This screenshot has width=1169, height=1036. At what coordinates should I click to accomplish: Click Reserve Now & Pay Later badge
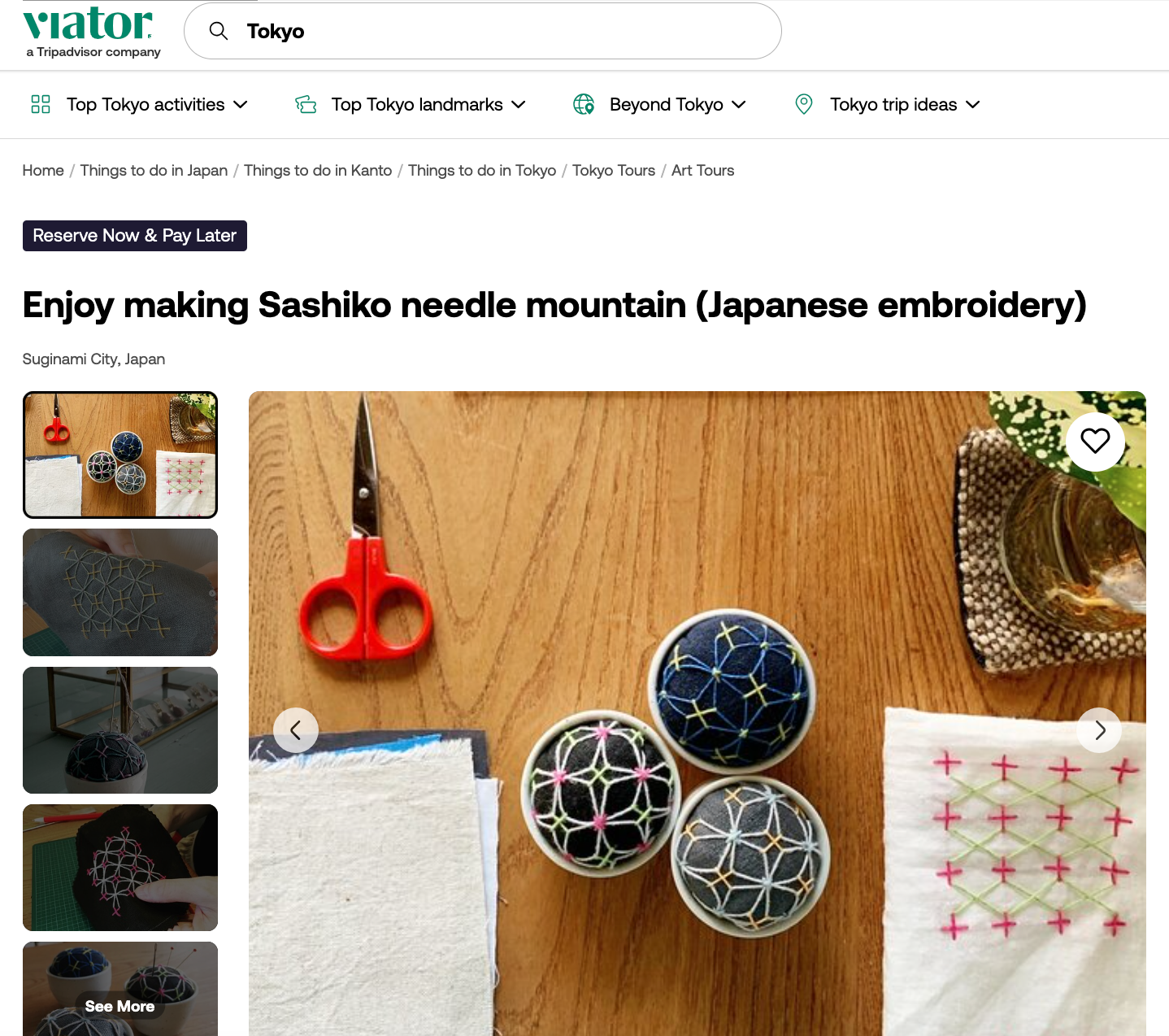click(x=135, y=236)
